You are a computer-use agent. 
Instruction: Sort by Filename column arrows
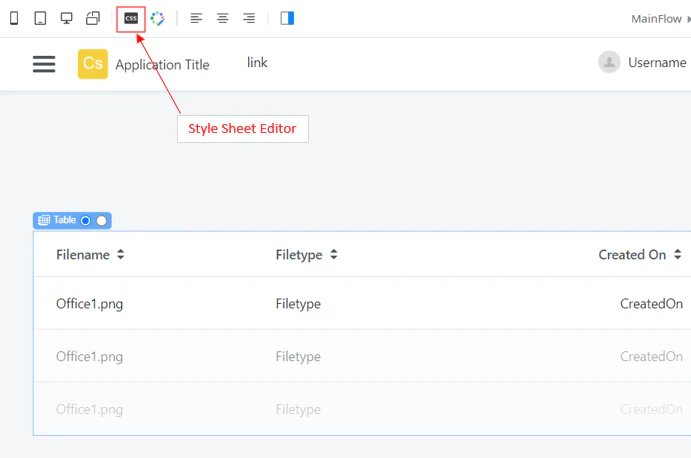[x=120, y=254]
